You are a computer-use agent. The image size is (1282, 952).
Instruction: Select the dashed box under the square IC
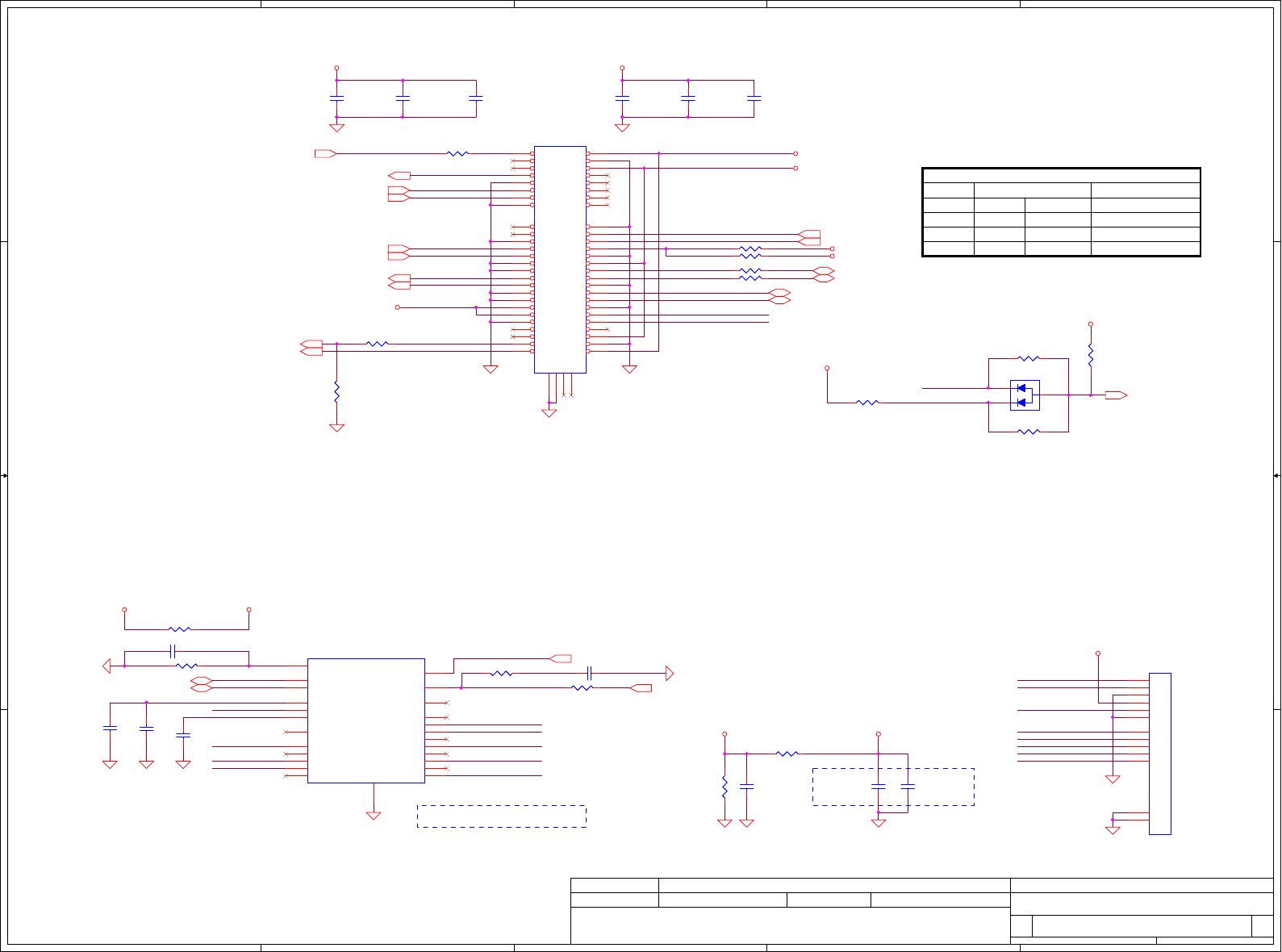pyautogui.click(x=502, y=816)
